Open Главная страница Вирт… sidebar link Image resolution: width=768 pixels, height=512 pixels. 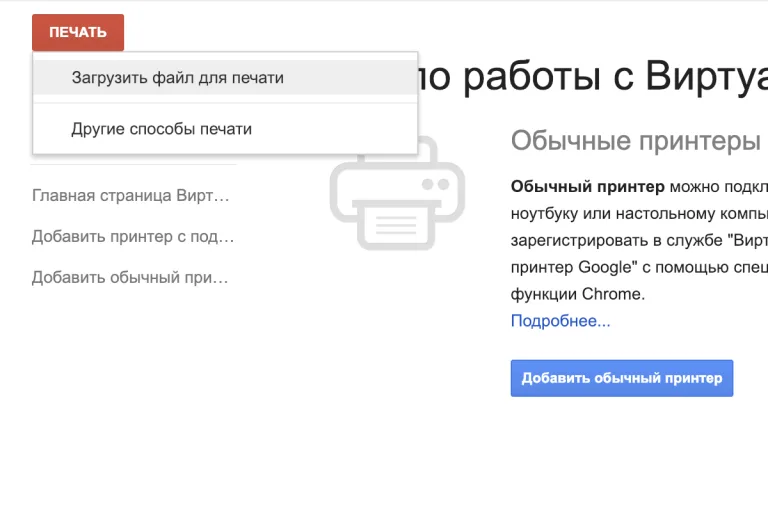pos(131,195)
